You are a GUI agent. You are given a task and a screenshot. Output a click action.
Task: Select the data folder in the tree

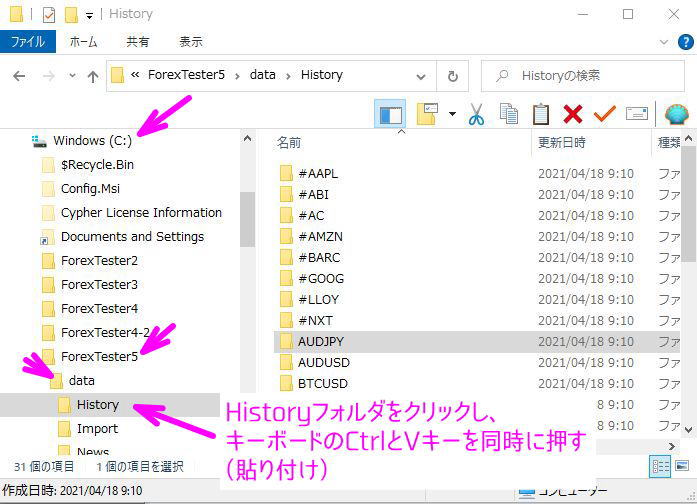point(81,381)
